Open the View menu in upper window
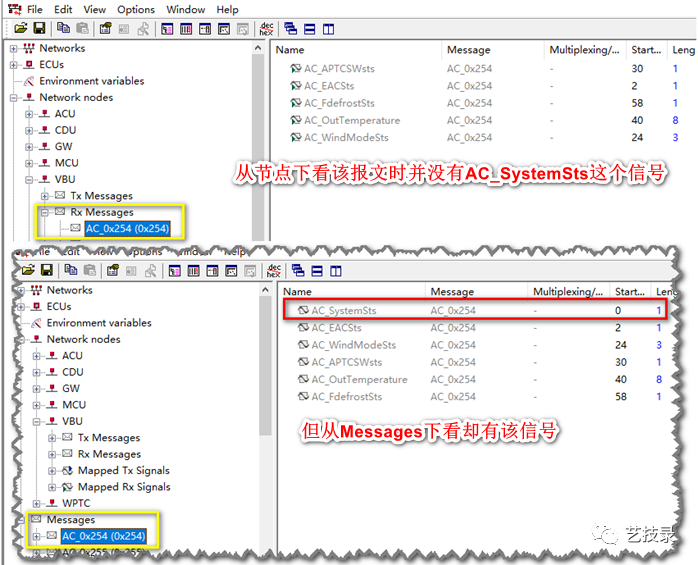This screenshot has width=698, height=565. tap(95, 9)
